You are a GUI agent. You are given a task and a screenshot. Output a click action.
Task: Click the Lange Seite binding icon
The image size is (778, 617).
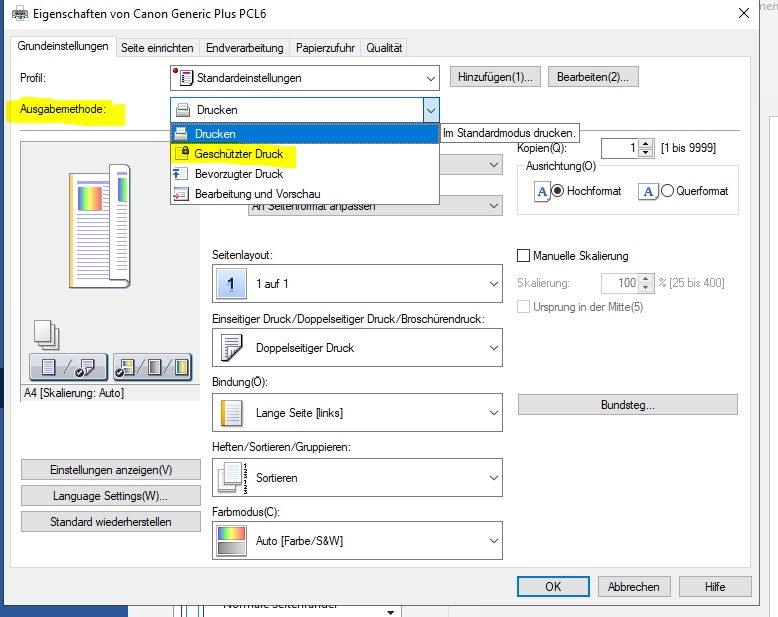(x=231, y=413)
